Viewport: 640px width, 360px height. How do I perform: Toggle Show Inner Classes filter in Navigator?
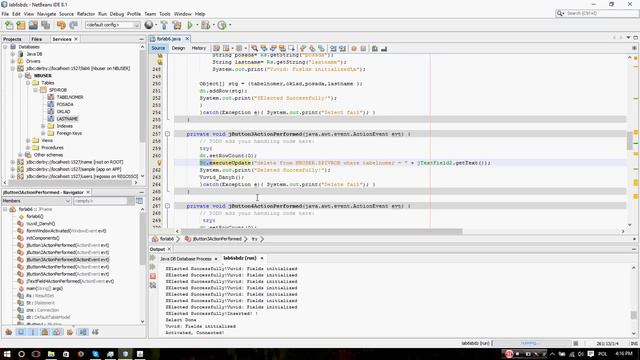tap(57, 332)
